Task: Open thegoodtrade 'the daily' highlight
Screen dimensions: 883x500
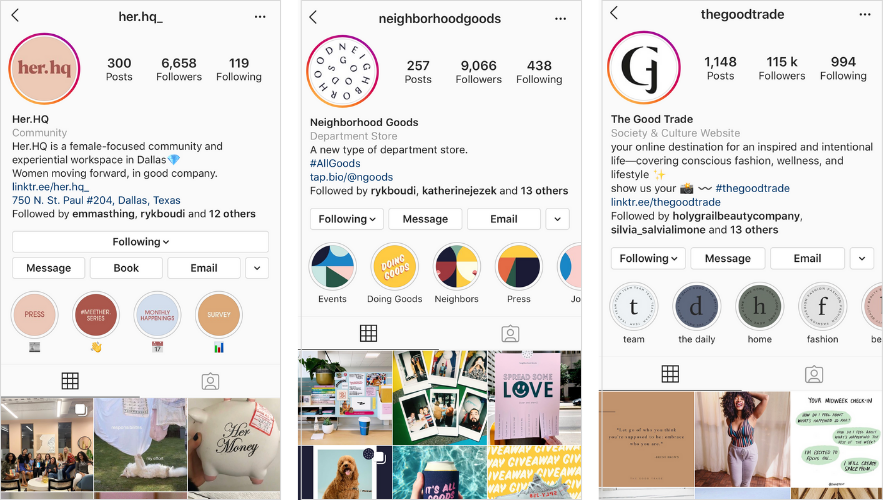Action: point(697,307)
